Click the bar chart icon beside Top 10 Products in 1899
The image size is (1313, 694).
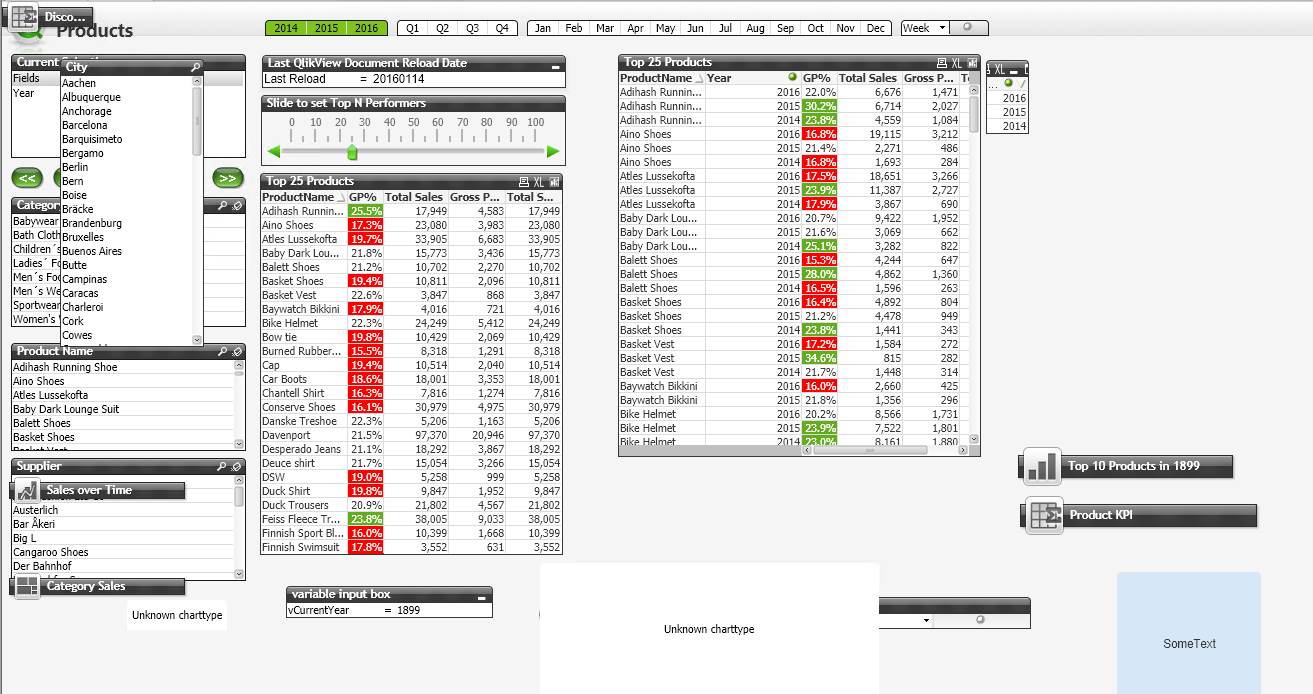[x=1041, y=466]
